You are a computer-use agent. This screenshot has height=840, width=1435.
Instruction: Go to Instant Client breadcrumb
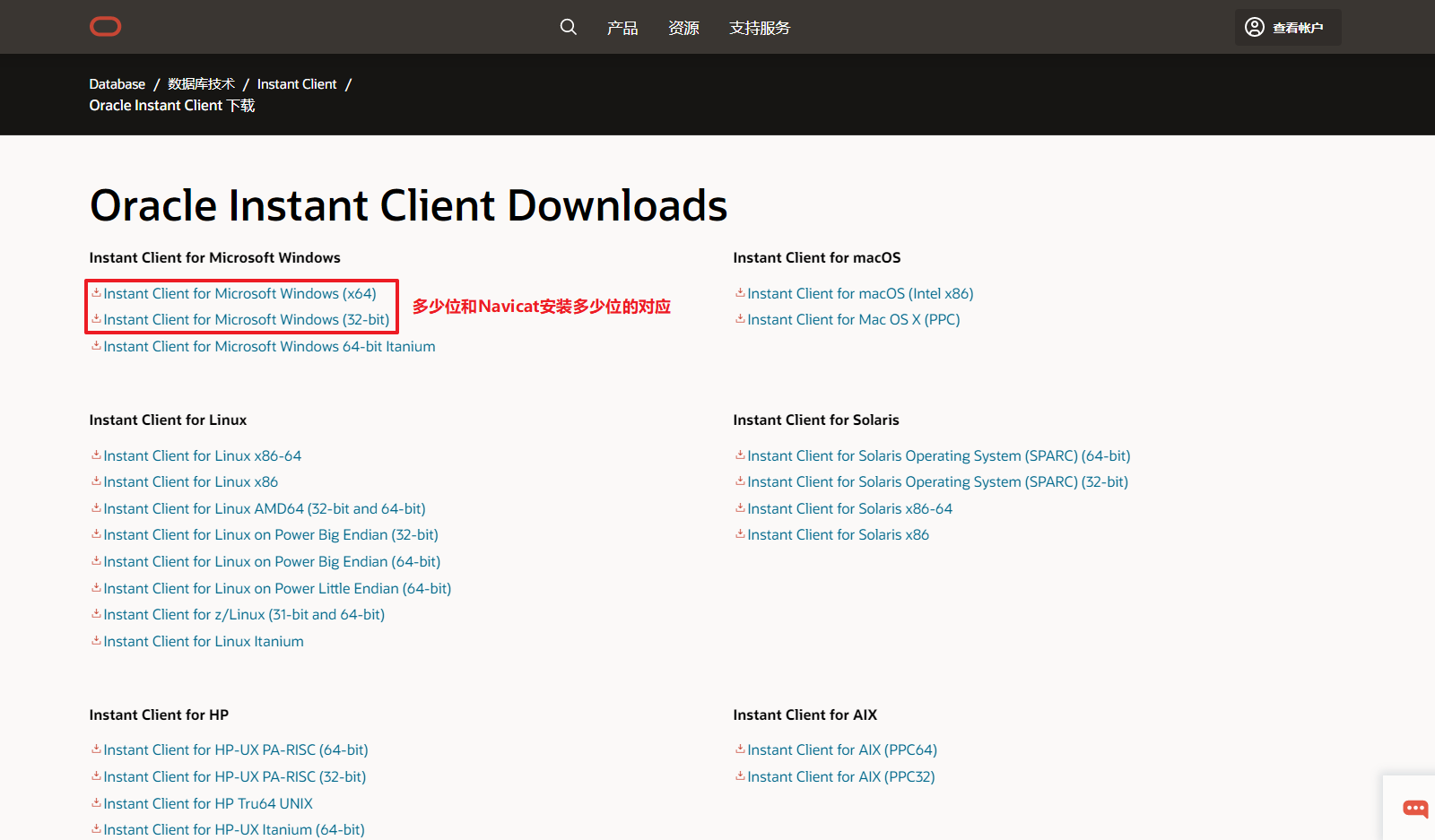pyautogui.click(x=297, y=84)
